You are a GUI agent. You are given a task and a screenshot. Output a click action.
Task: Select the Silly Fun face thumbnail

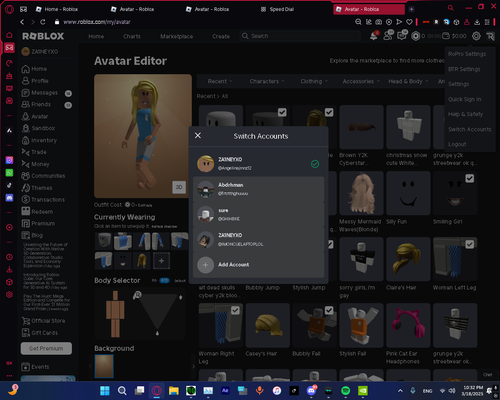[408, 193]
